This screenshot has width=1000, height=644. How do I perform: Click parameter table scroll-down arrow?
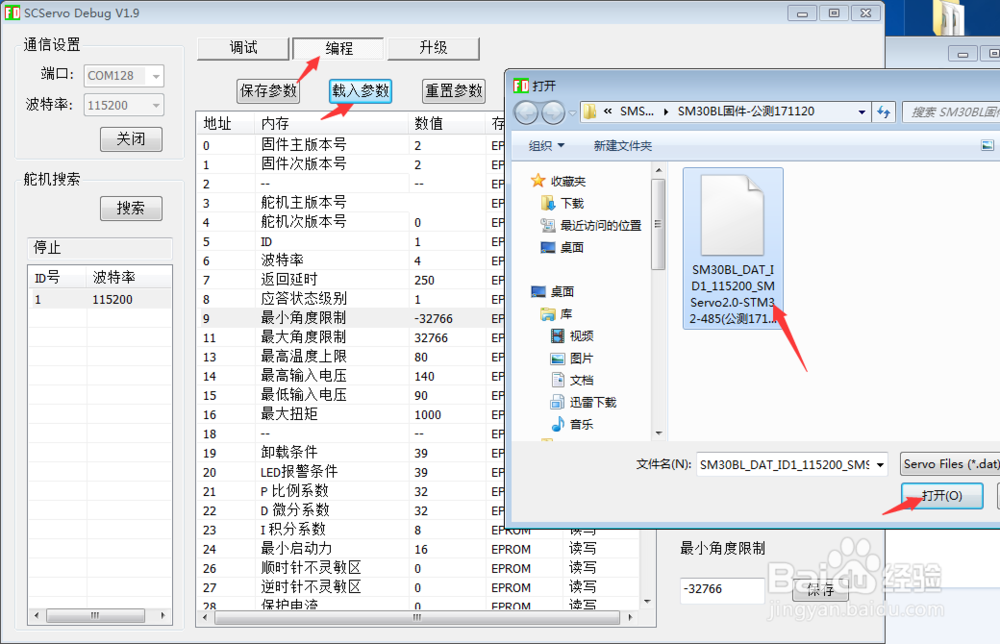pyautogui.click(x=647, y=601)
